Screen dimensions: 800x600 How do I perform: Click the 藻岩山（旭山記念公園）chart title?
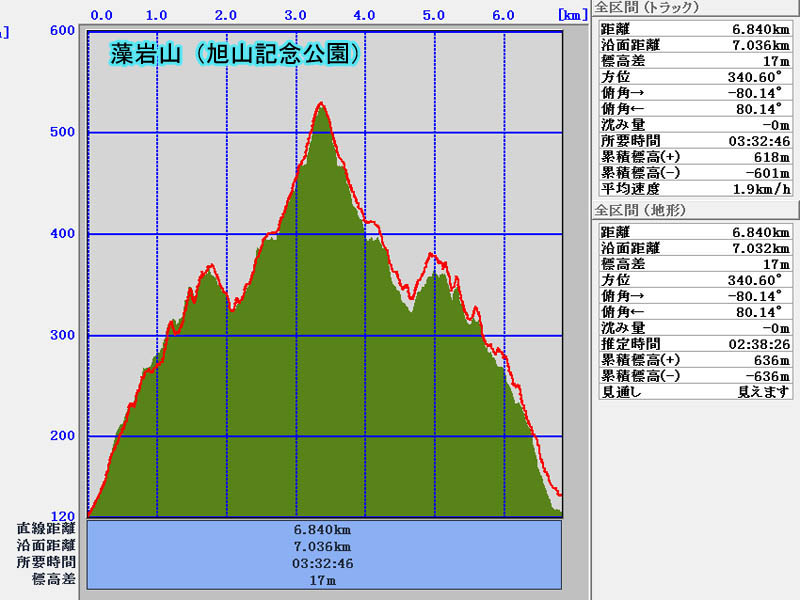232,55
